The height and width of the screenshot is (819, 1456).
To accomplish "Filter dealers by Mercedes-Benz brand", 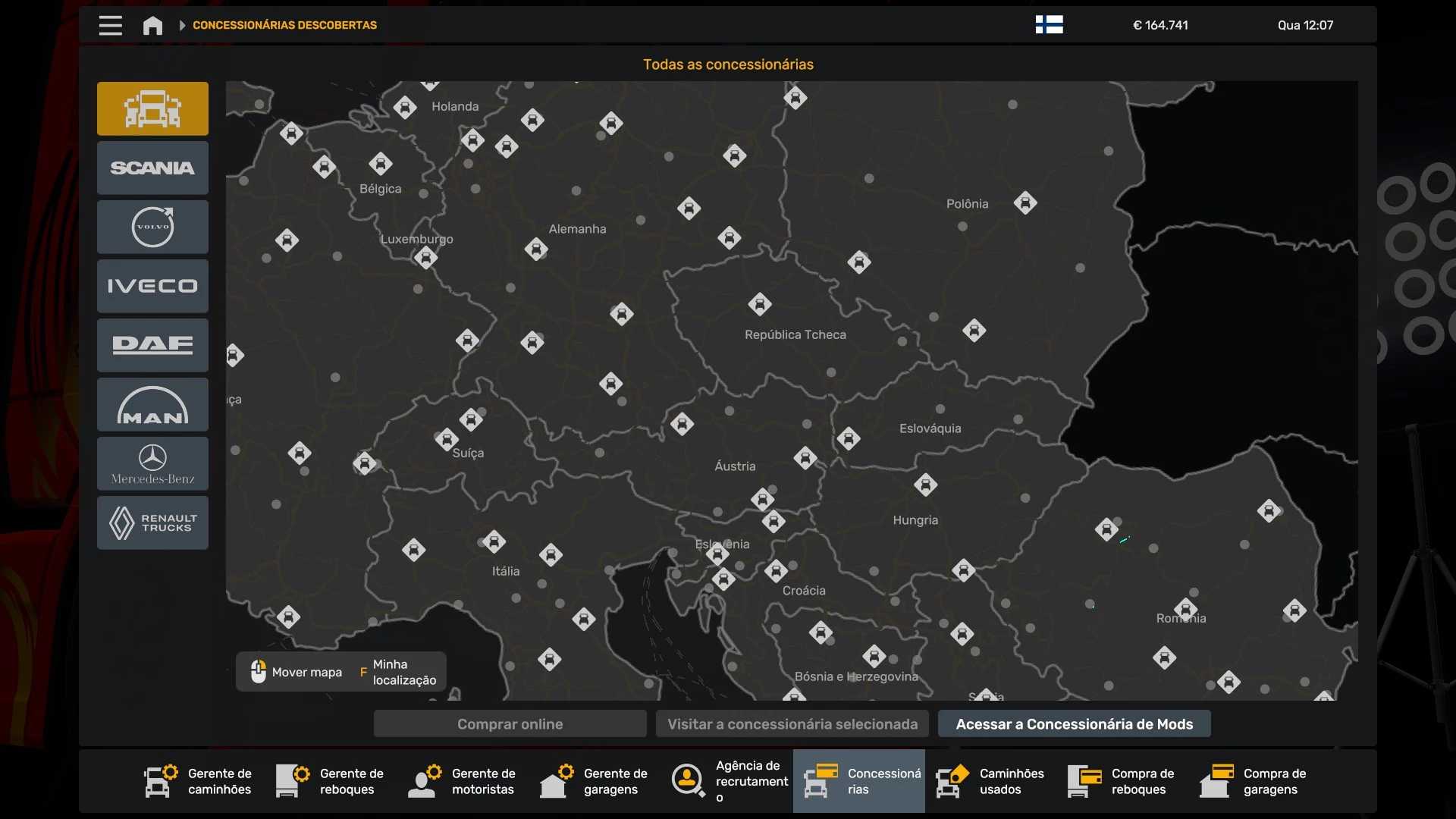I will click(152, 463).
